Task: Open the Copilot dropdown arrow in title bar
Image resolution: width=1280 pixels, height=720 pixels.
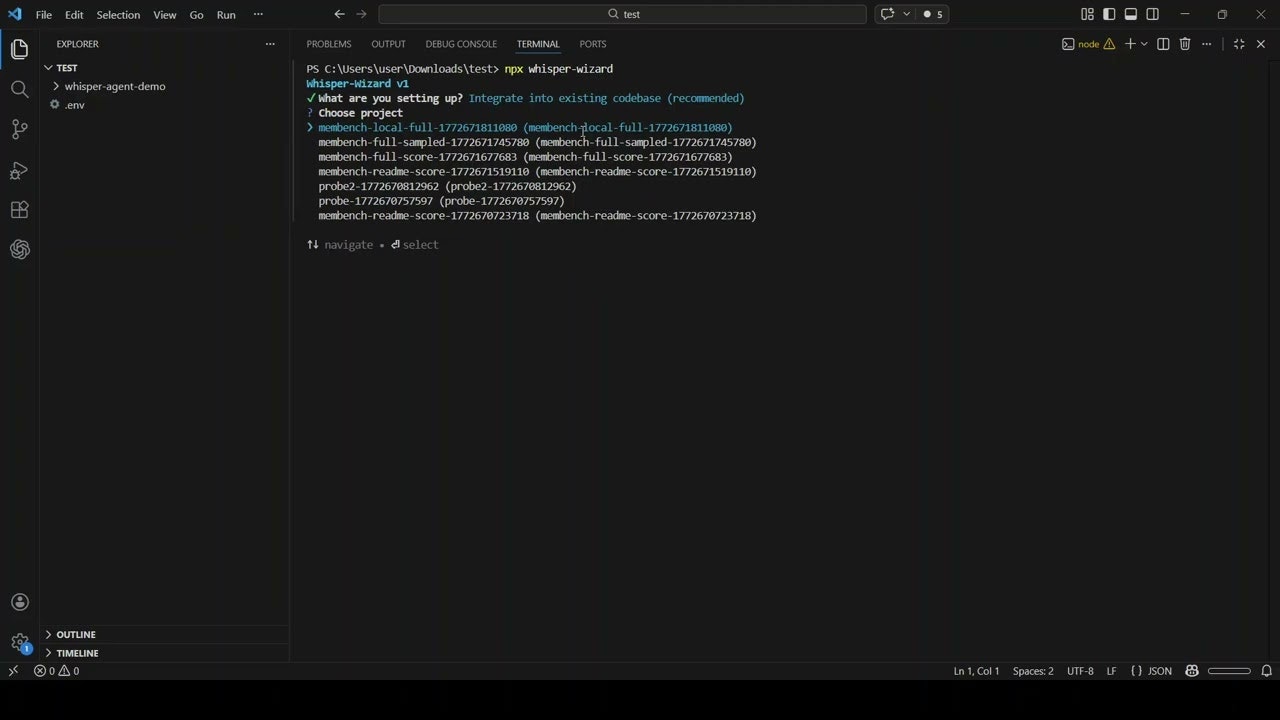Action: pos(906,14)
